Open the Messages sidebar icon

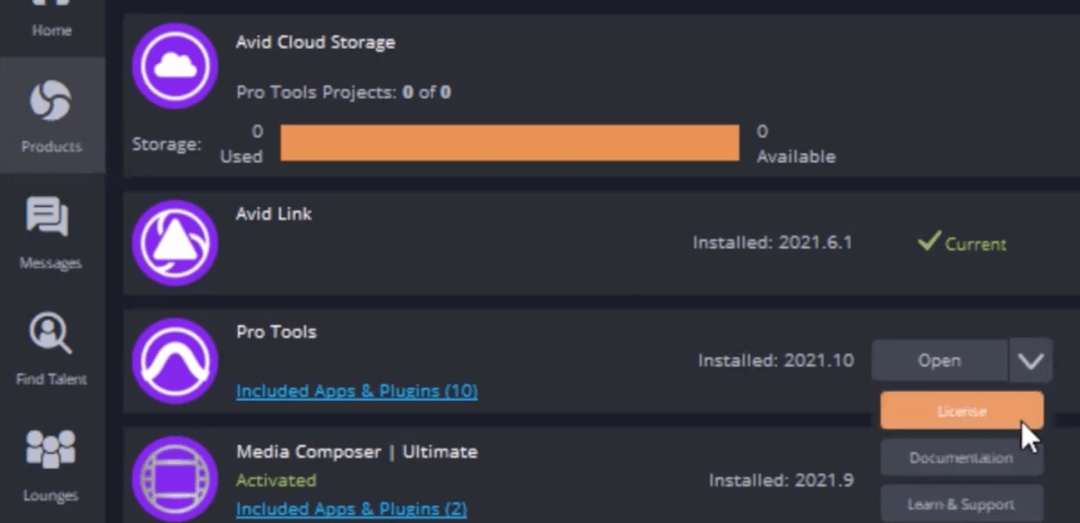tap(50, 232)
